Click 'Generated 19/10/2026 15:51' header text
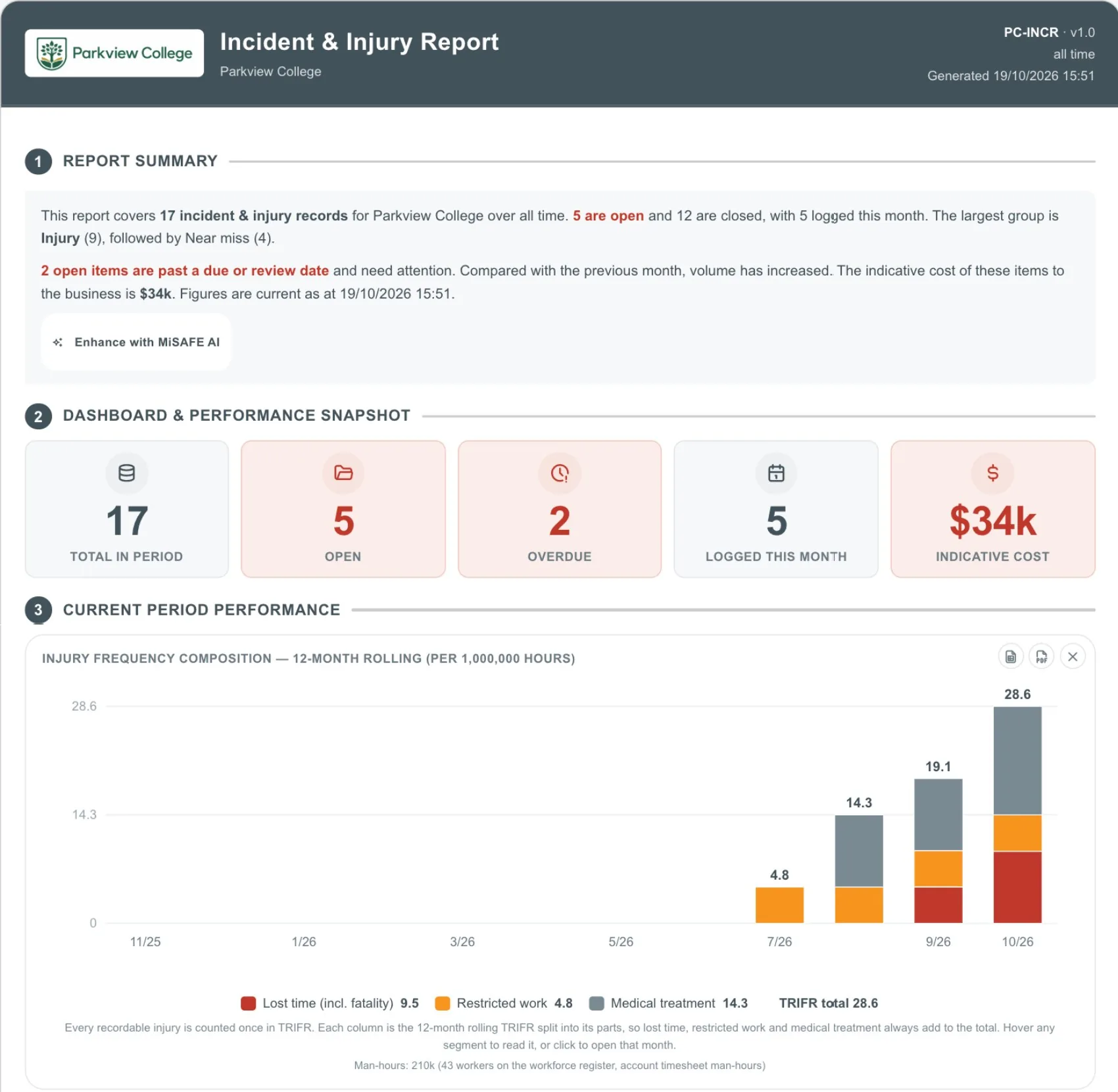The image size is (1118, 1092). tap(1011, 76)
